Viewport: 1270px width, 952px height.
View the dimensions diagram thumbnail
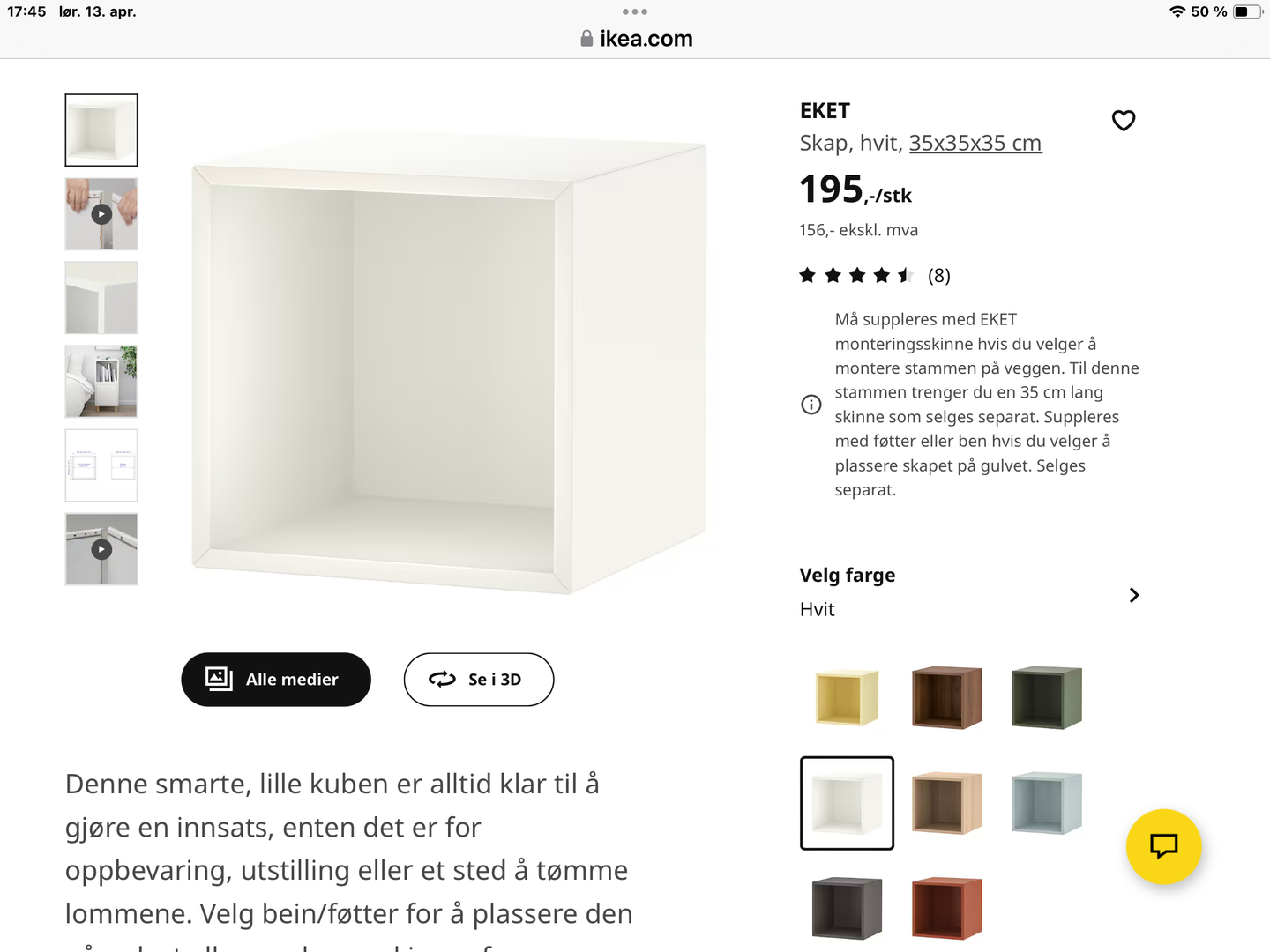tap(101, 465)
